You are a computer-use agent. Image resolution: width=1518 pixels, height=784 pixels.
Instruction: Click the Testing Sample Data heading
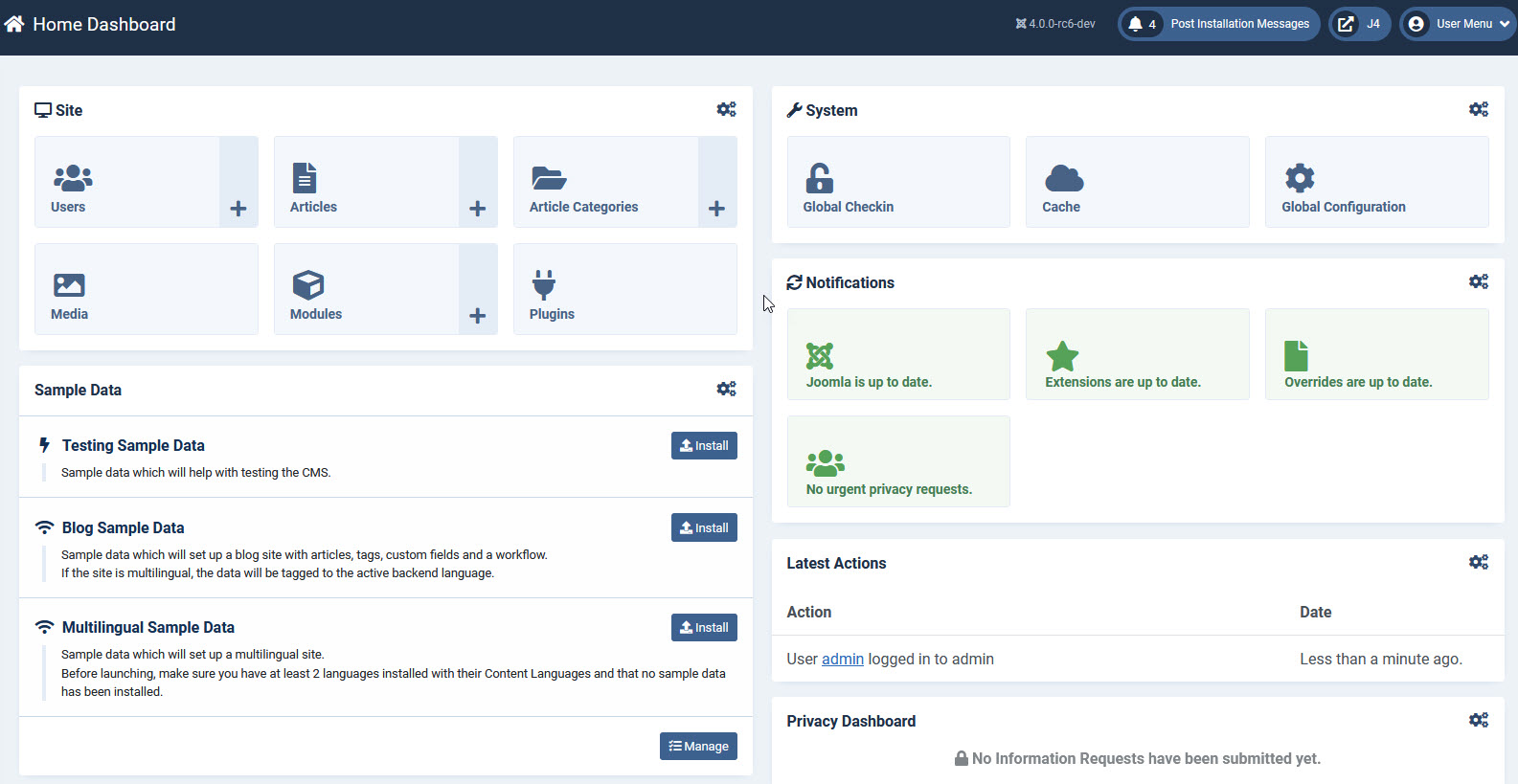point(133,445)
